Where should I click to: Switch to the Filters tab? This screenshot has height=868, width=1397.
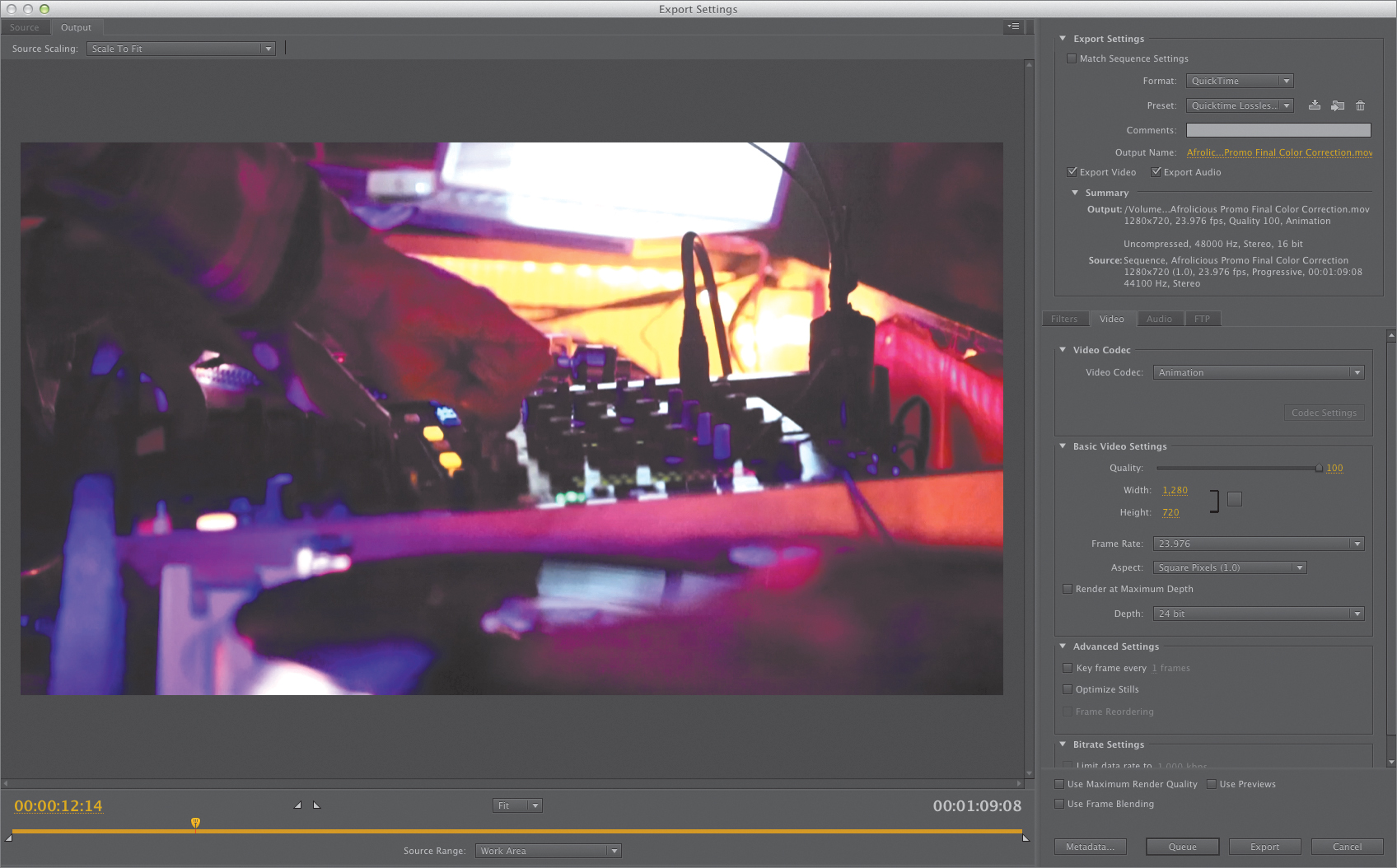coord(1064,319)
